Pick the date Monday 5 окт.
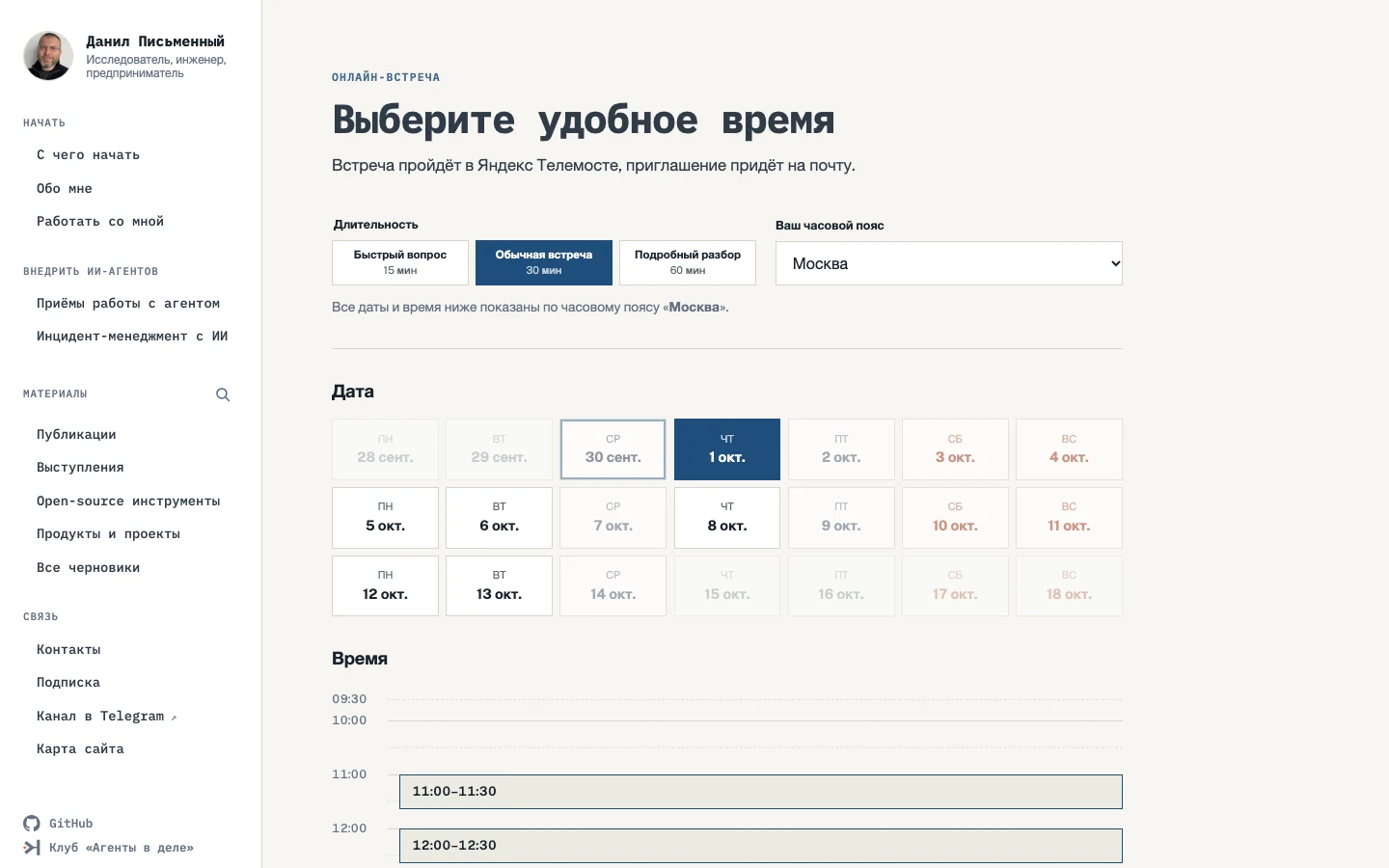 (x=385, y=518)
